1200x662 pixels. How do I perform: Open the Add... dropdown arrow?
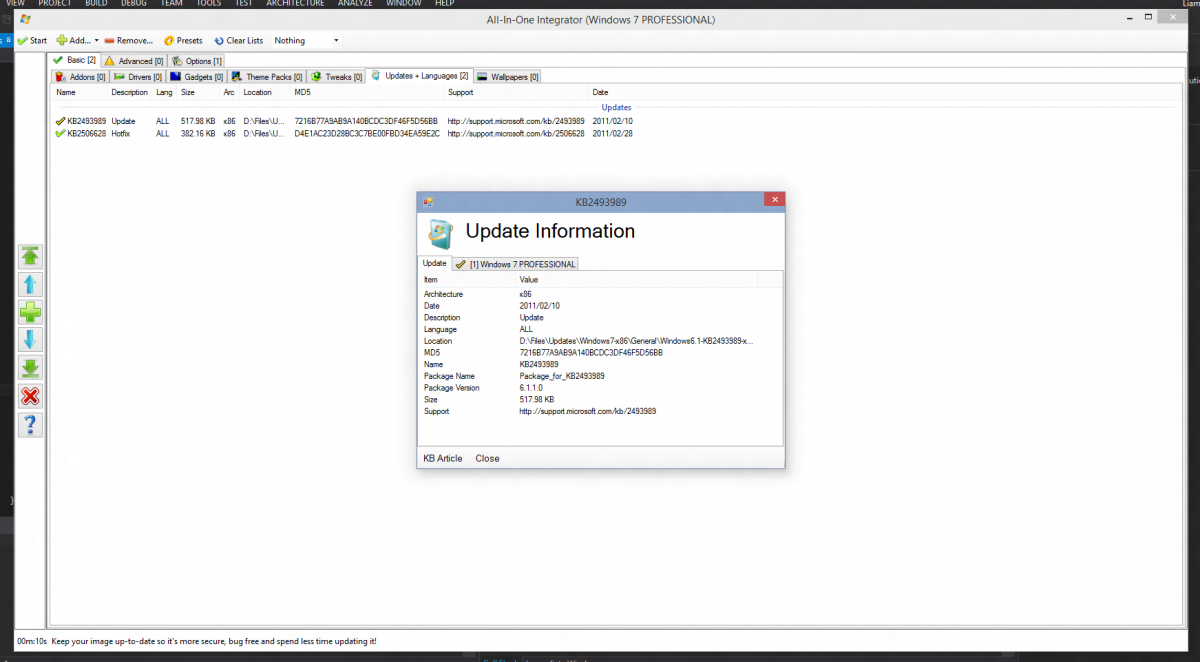point(97,41)
